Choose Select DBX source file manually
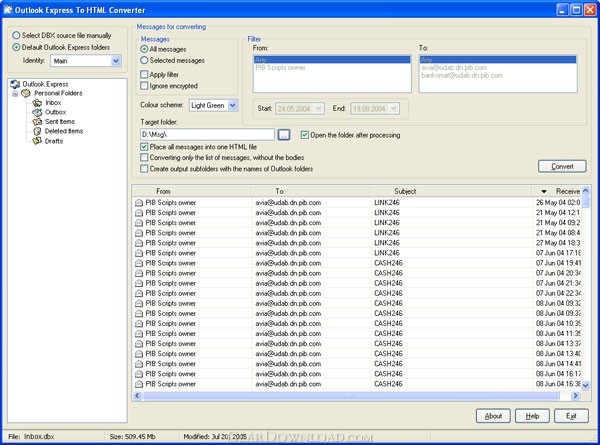Screen dimensions: 600x445 14,35
